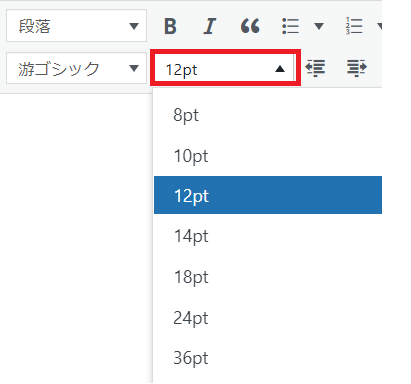Choose the highlighted 12pt option
This screenshot has height=384, width=411.
point(268,195)
